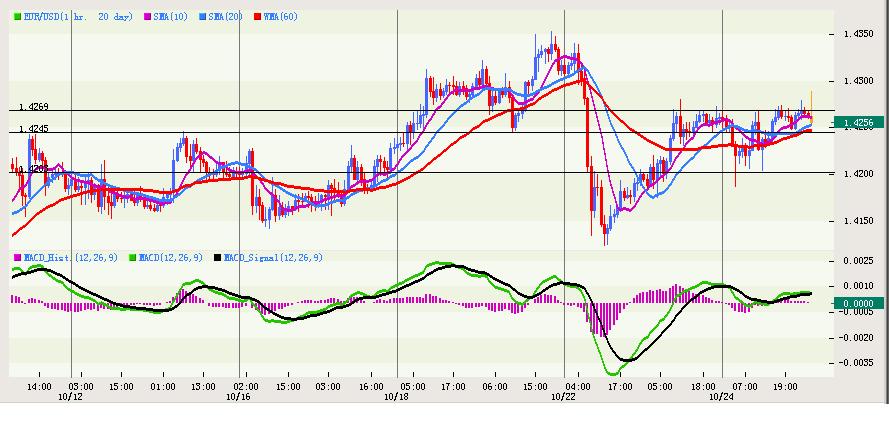Click the current price tag 1.4256

pos(859,123)
